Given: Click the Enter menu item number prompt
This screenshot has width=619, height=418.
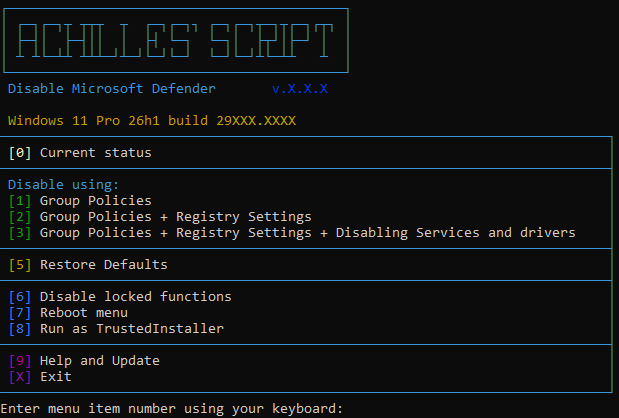Looking at the screenshot, I should pos(171,409).
